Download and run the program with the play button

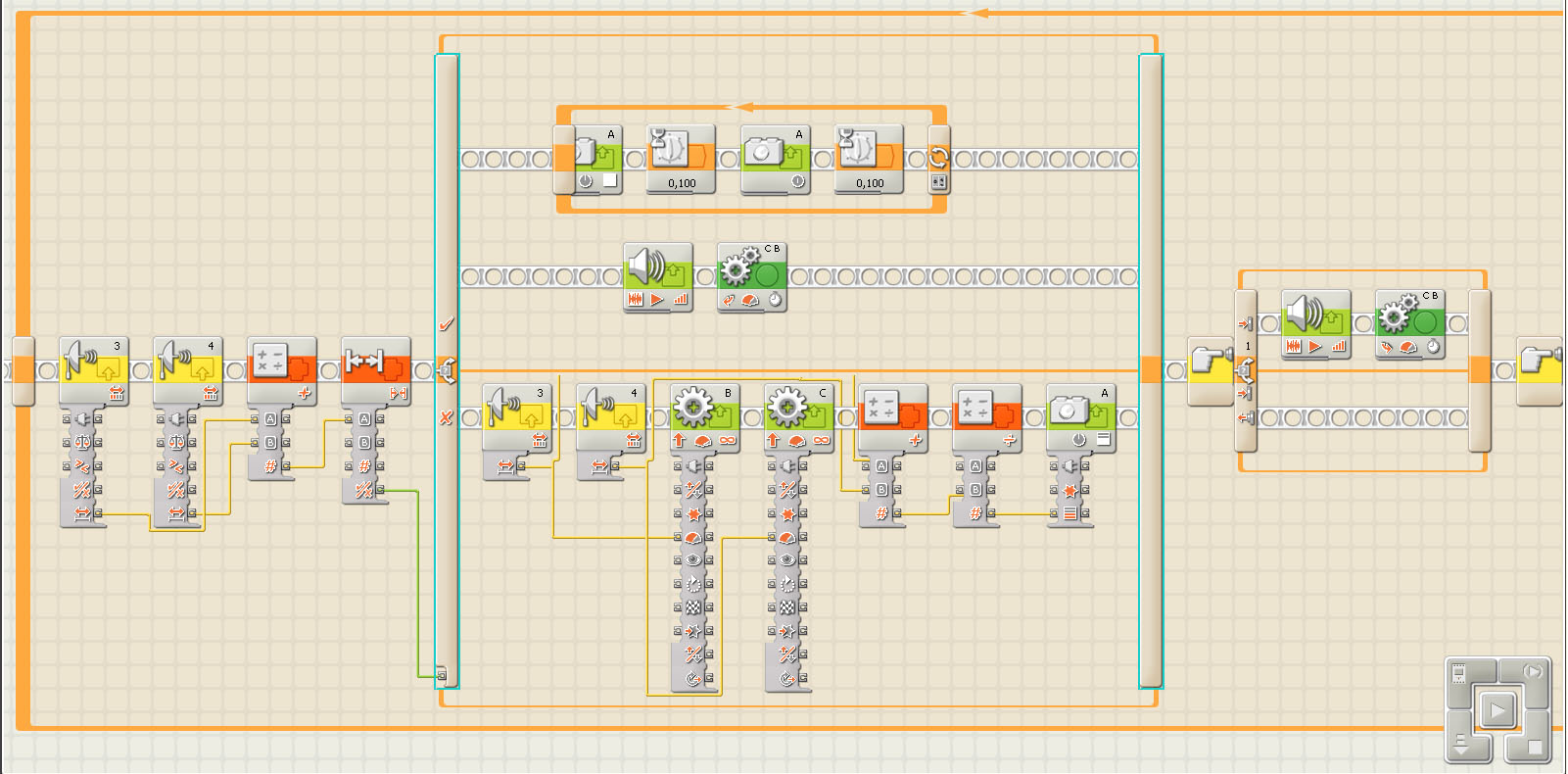(x=1497, y=710)
